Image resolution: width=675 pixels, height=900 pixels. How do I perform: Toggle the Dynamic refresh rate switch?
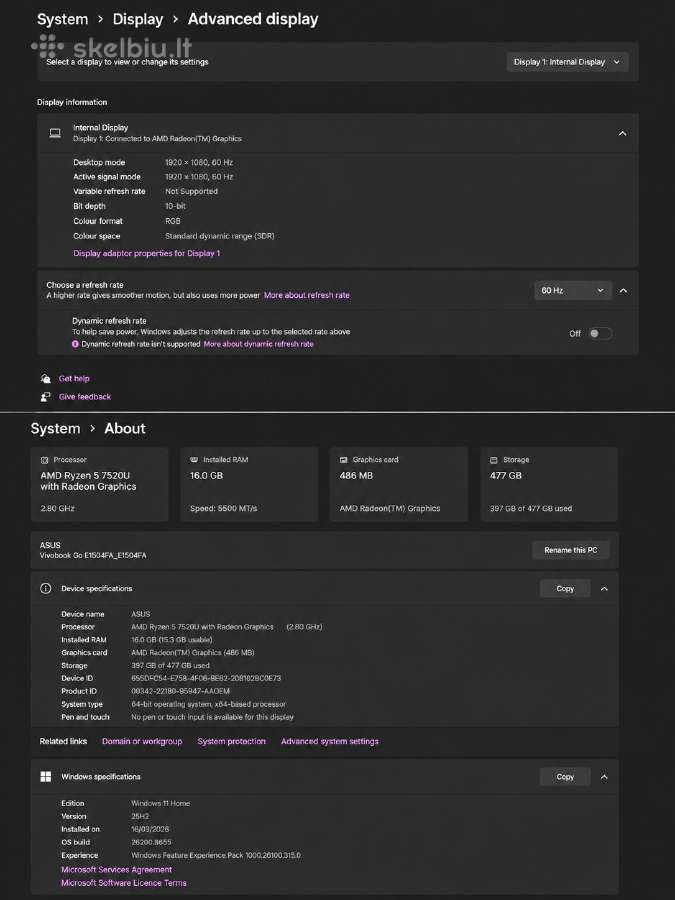600,333
